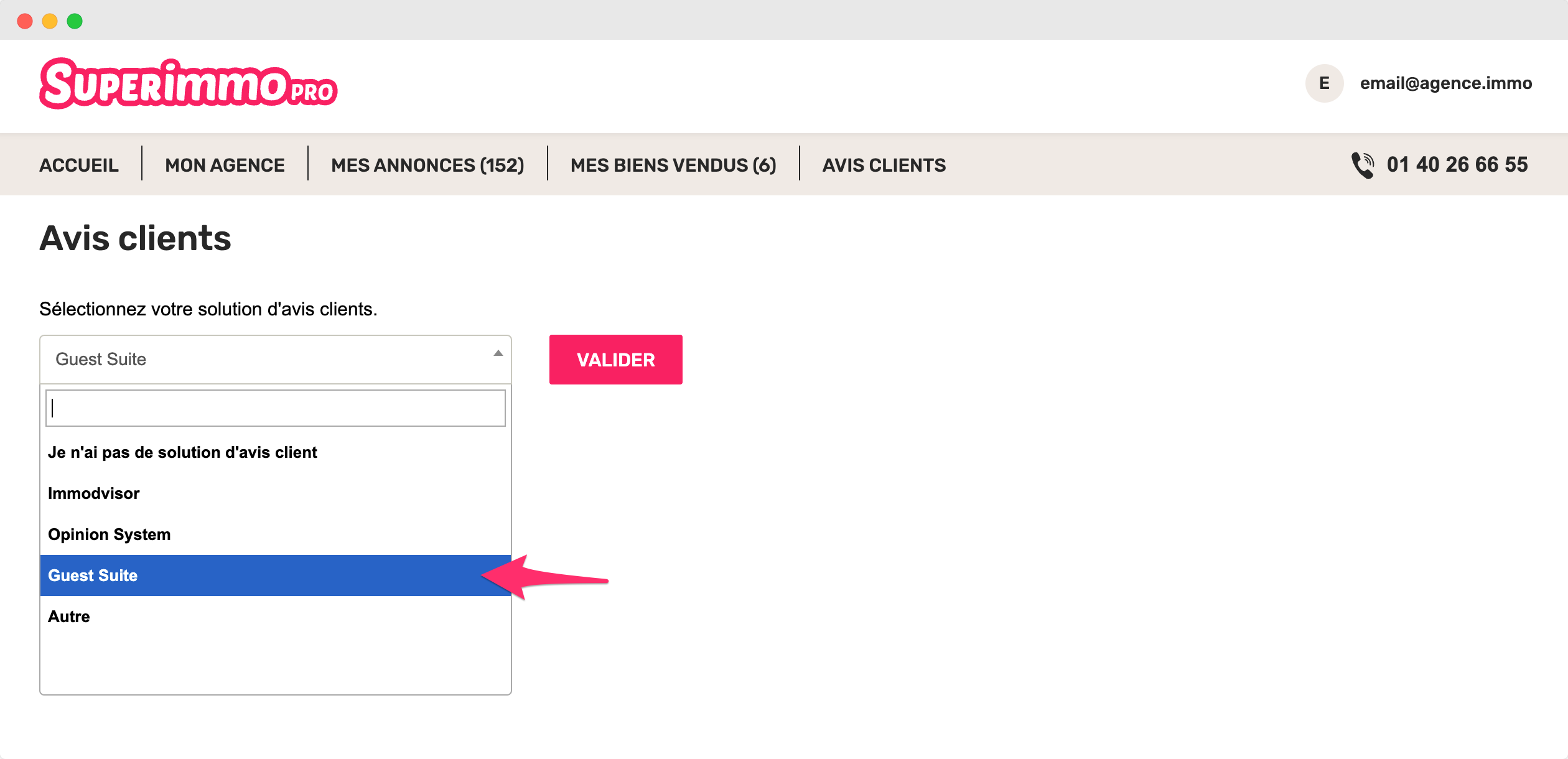Go to the Accueil tab
This screenshot has height=759, width=1568.
pyautogui.click(x=79, y=165)
